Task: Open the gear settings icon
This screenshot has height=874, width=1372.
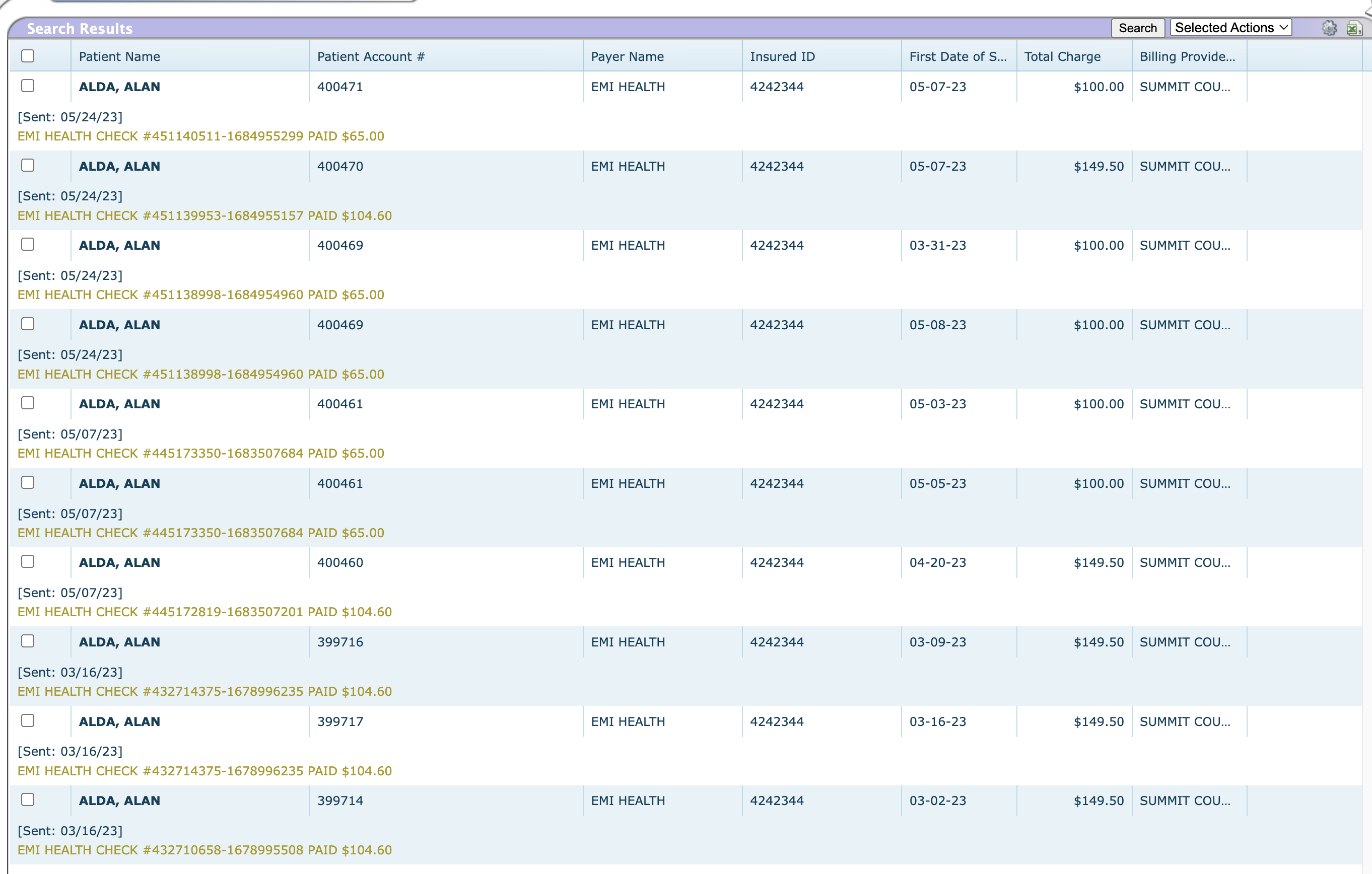Action: tap(1329, 28)
